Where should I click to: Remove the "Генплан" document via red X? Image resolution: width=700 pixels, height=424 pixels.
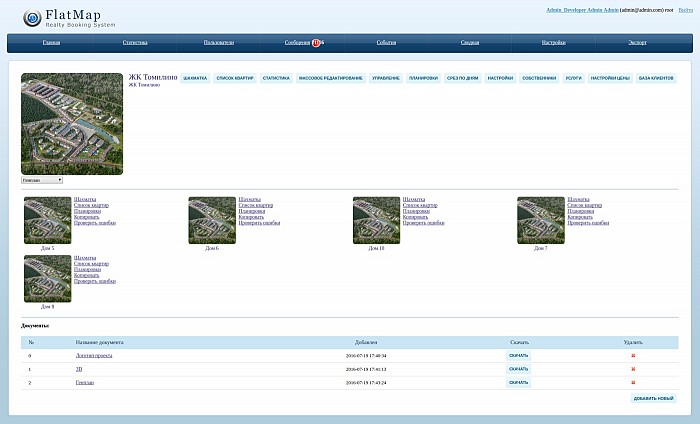[x=633, y=382]
